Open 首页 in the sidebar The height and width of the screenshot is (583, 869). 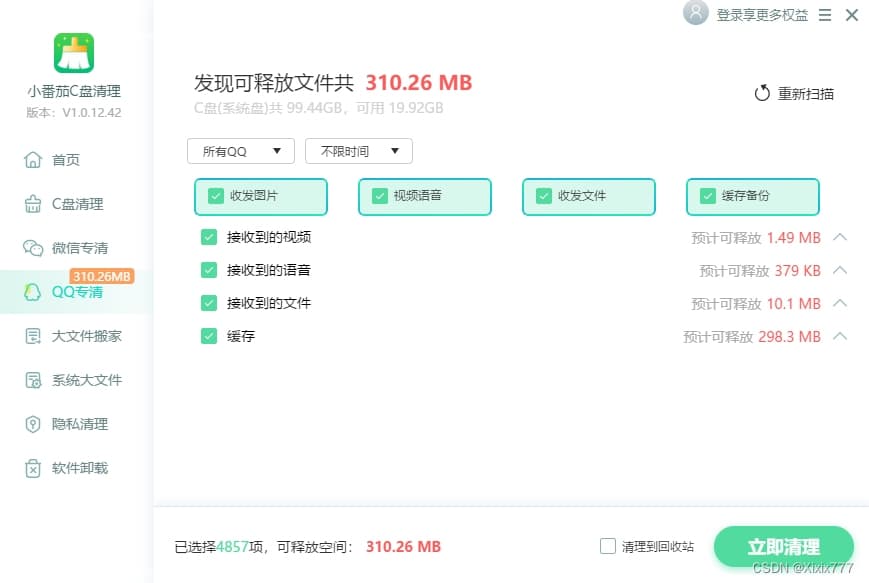(x=76, y=160)
